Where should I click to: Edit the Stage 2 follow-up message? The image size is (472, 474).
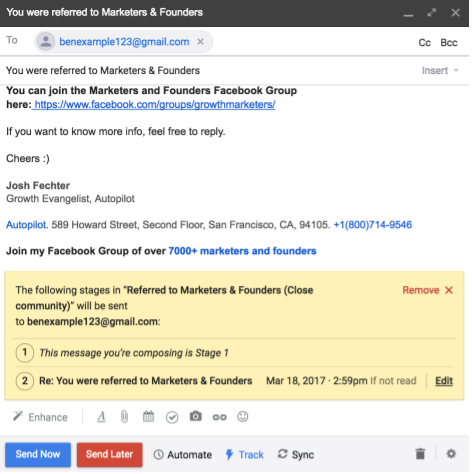click(x=444, y=381)
